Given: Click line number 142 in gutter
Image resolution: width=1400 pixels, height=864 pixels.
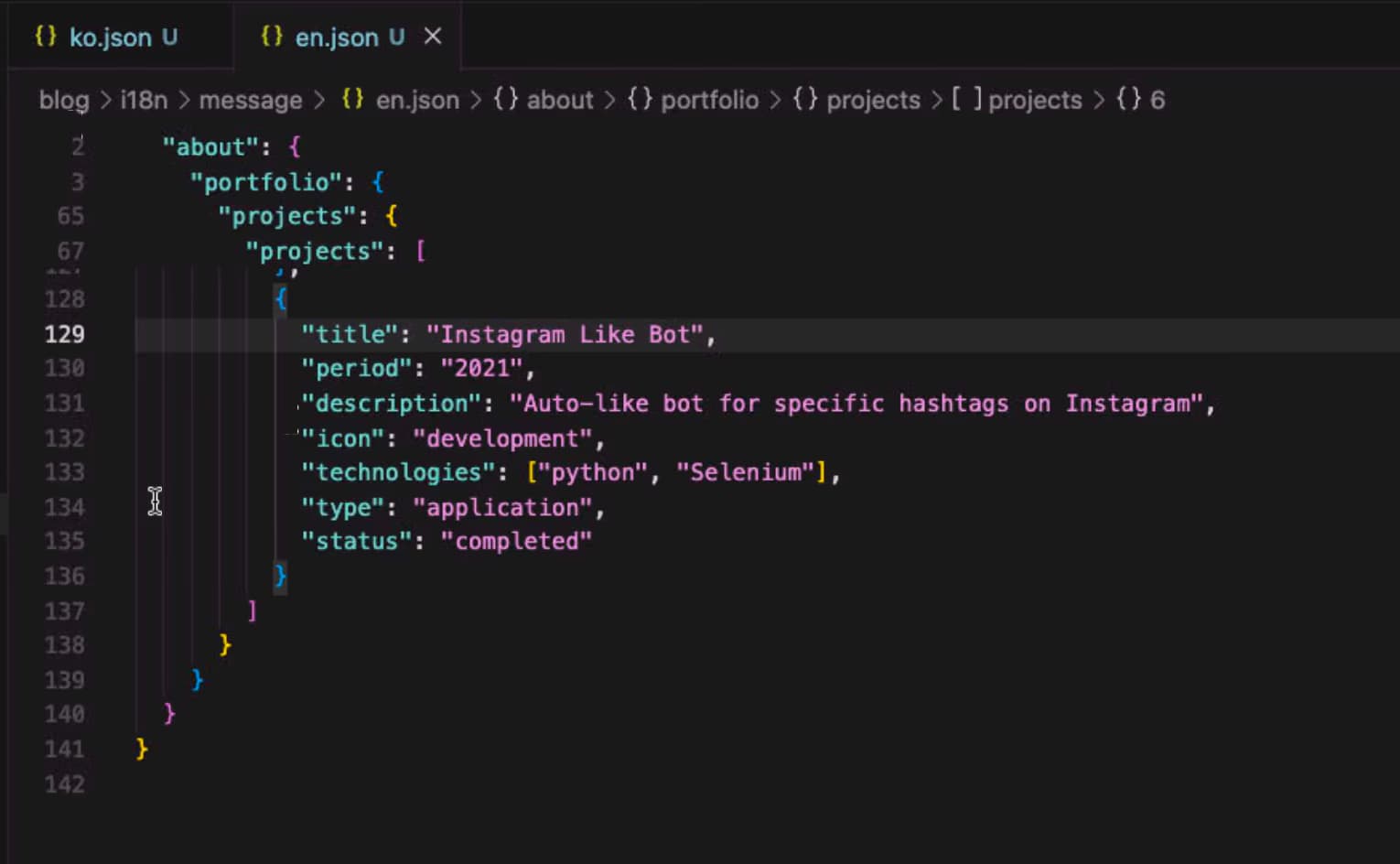Looking at the screenshot, I should [x=65, y=784].
